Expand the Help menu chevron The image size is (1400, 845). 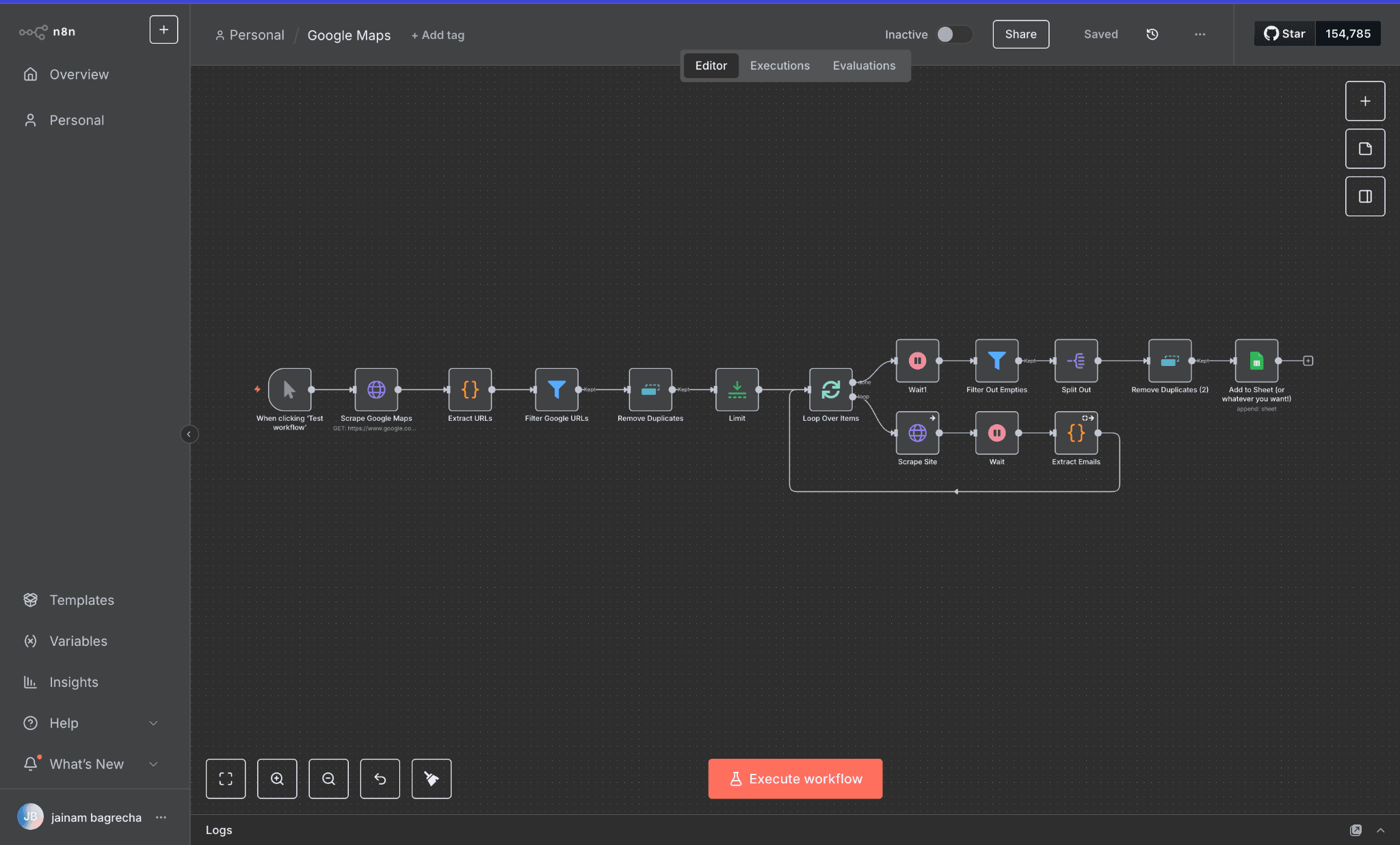point(153,723)
